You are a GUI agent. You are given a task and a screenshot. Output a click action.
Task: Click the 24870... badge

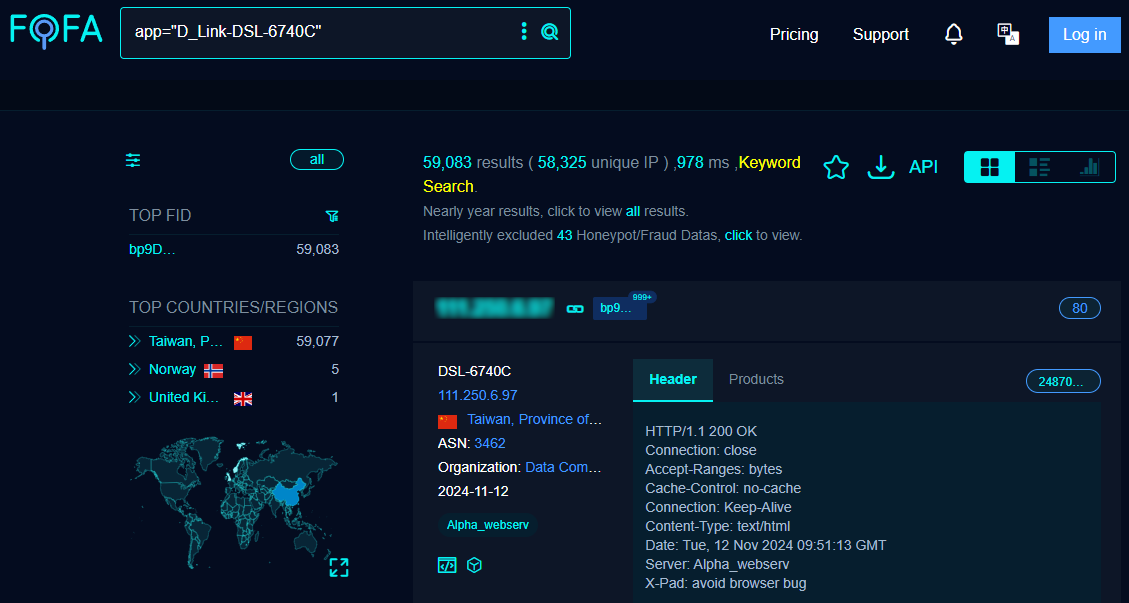click(1063, 381)
